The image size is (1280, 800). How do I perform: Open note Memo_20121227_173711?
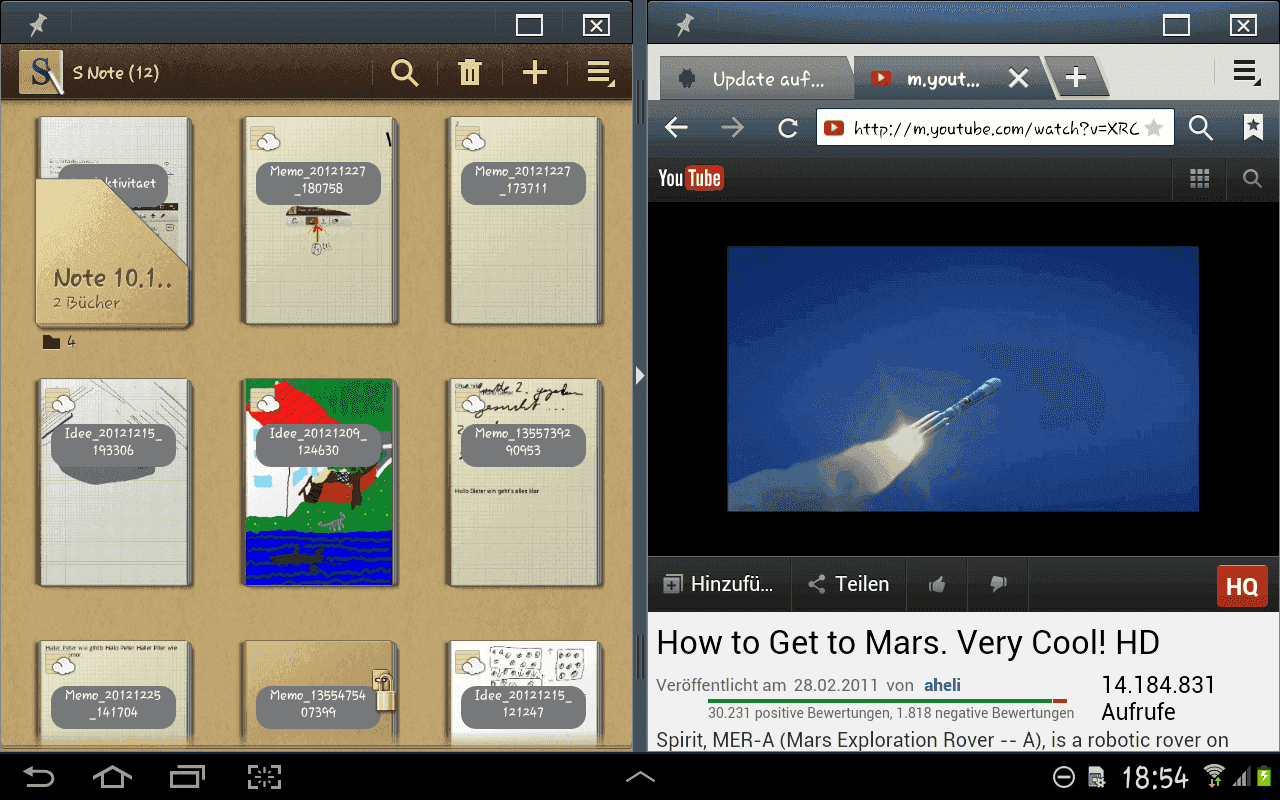click(525, 220)
